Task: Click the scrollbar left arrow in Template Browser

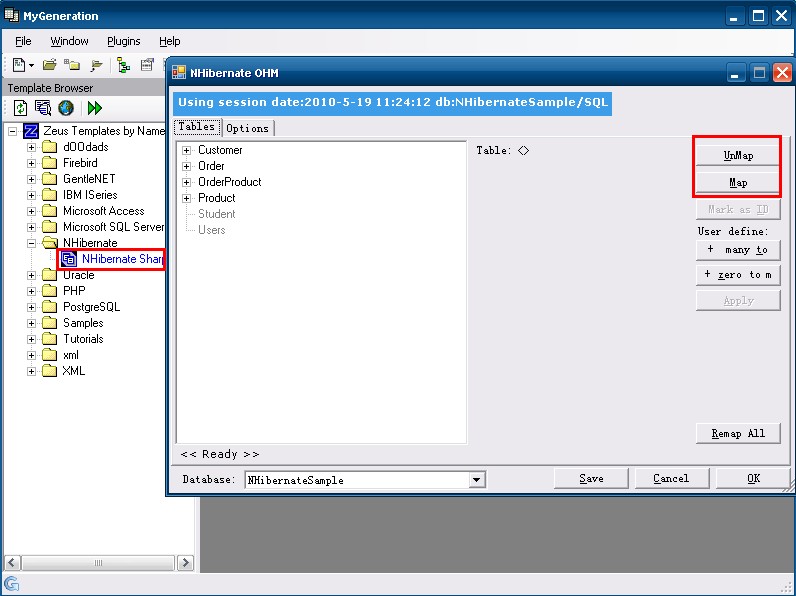Action: tap(12, 562)
